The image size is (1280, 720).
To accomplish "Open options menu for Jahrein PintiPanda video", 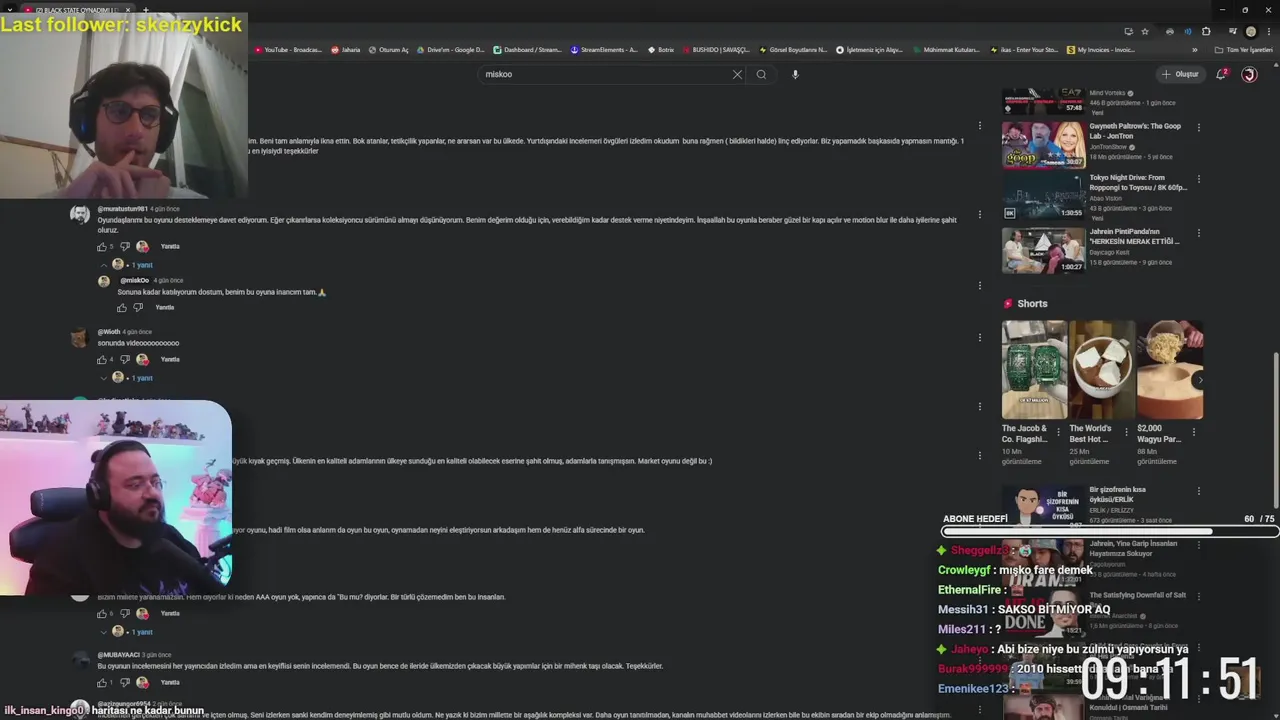I will [x=1198, y=232].
